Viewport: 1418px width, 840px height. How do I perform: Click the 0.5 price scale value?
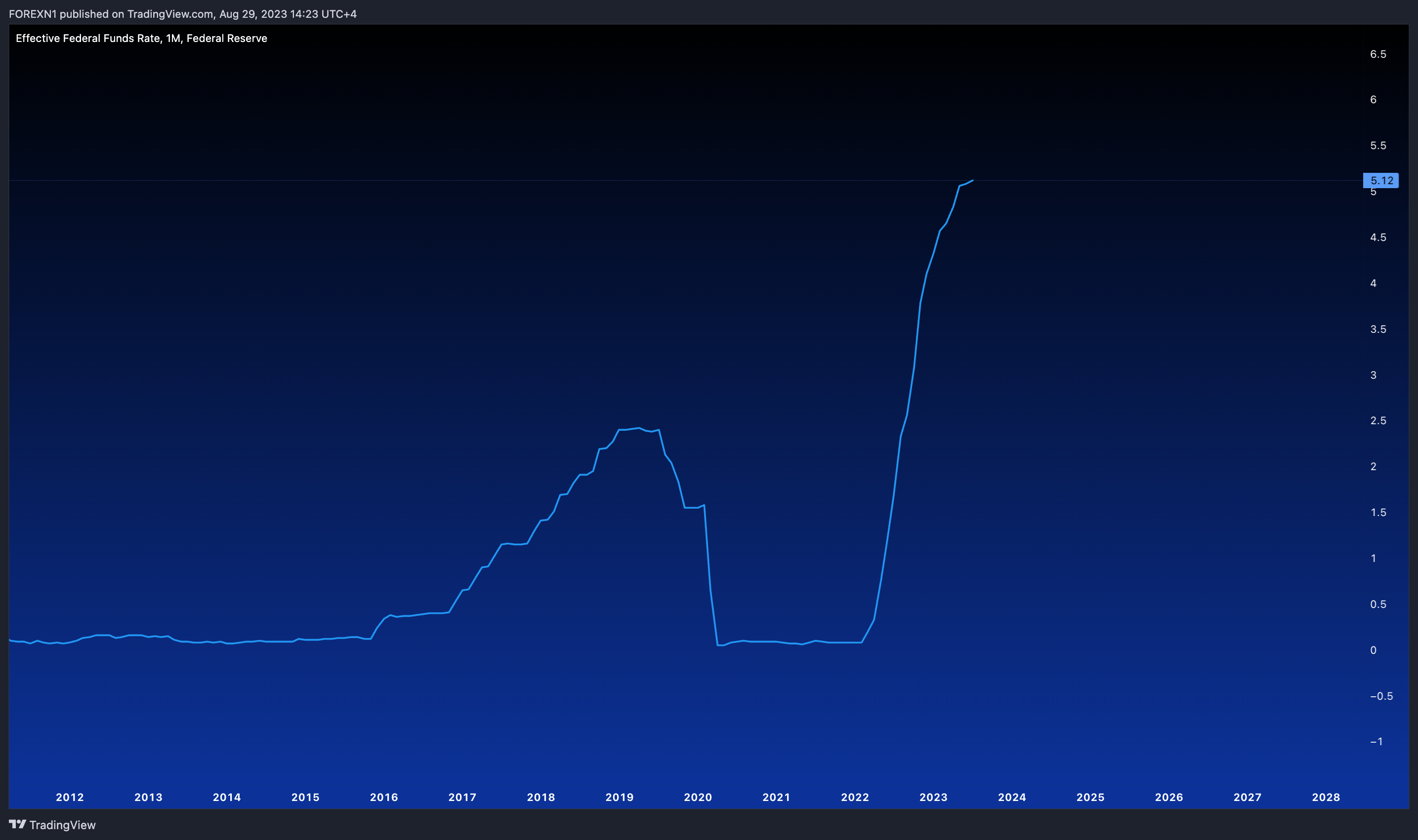1378,604
